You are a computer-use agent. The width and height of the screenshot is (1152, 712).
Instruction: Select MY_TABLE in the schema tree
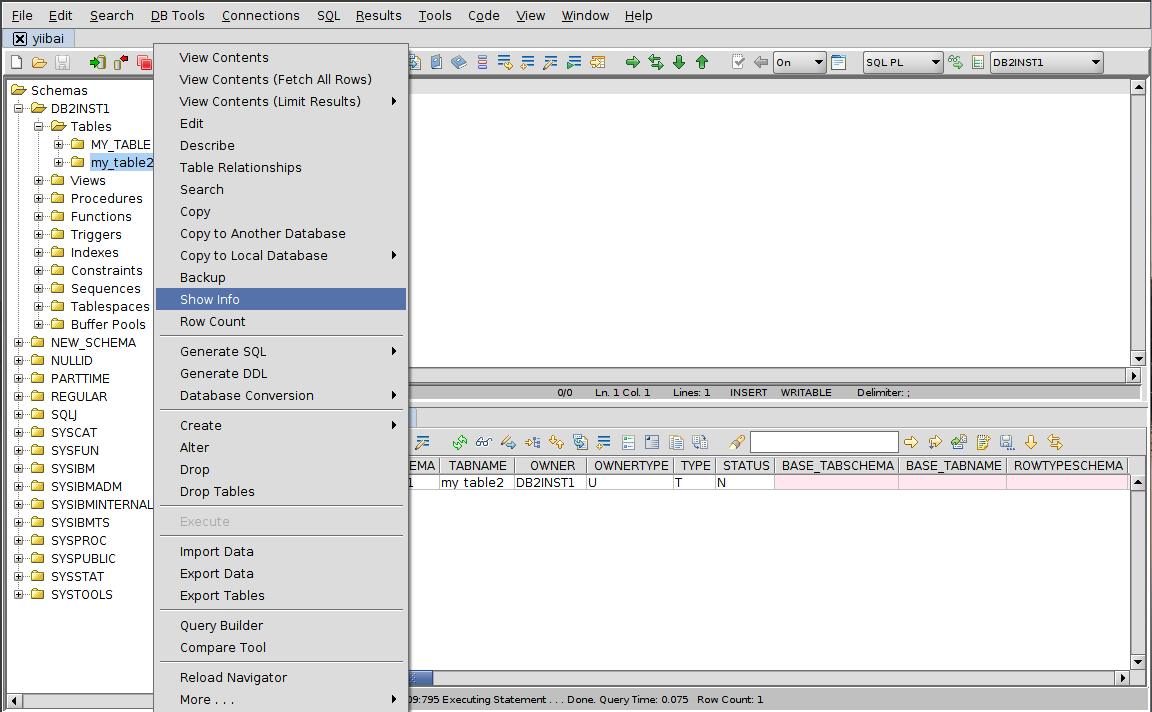pyautogui.click(x=120, y=145)
